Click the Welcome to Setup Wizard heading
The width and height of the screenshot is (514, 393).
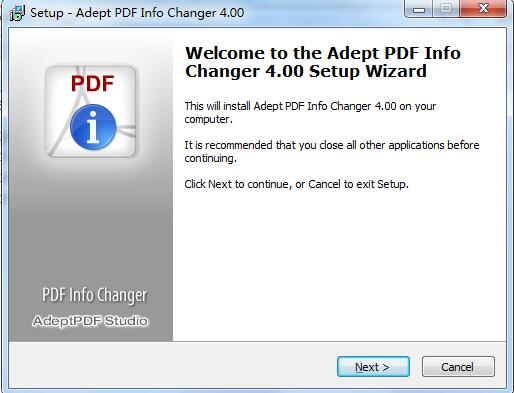click(323, 62)
